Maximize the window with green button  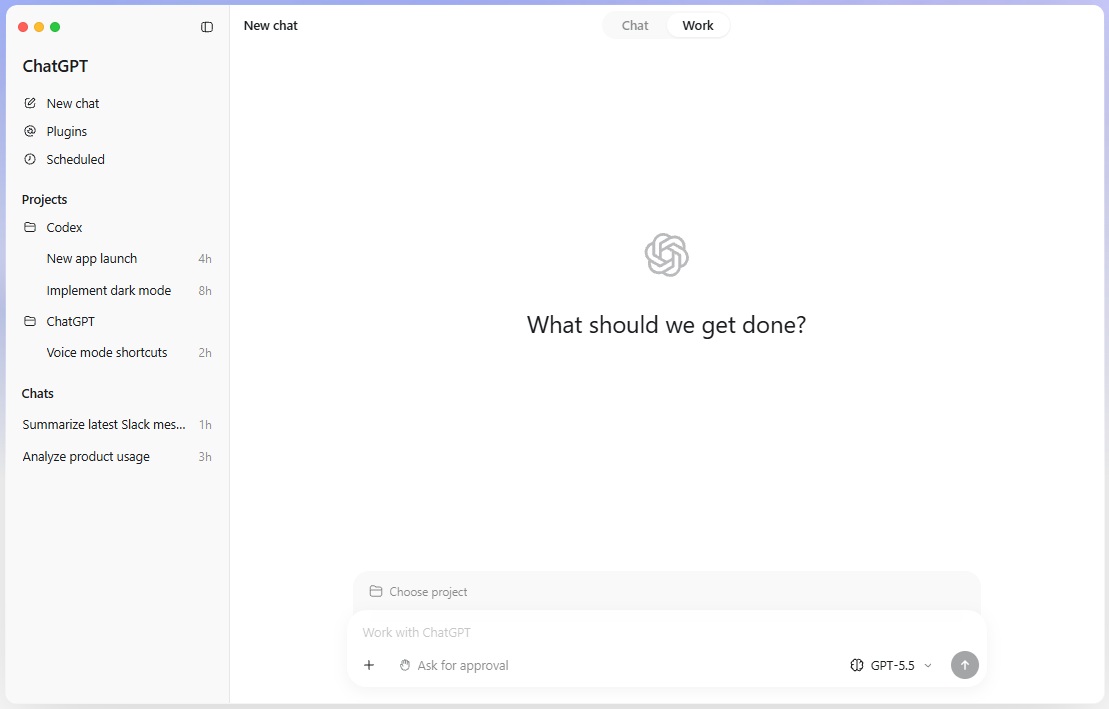click(55, 27)
